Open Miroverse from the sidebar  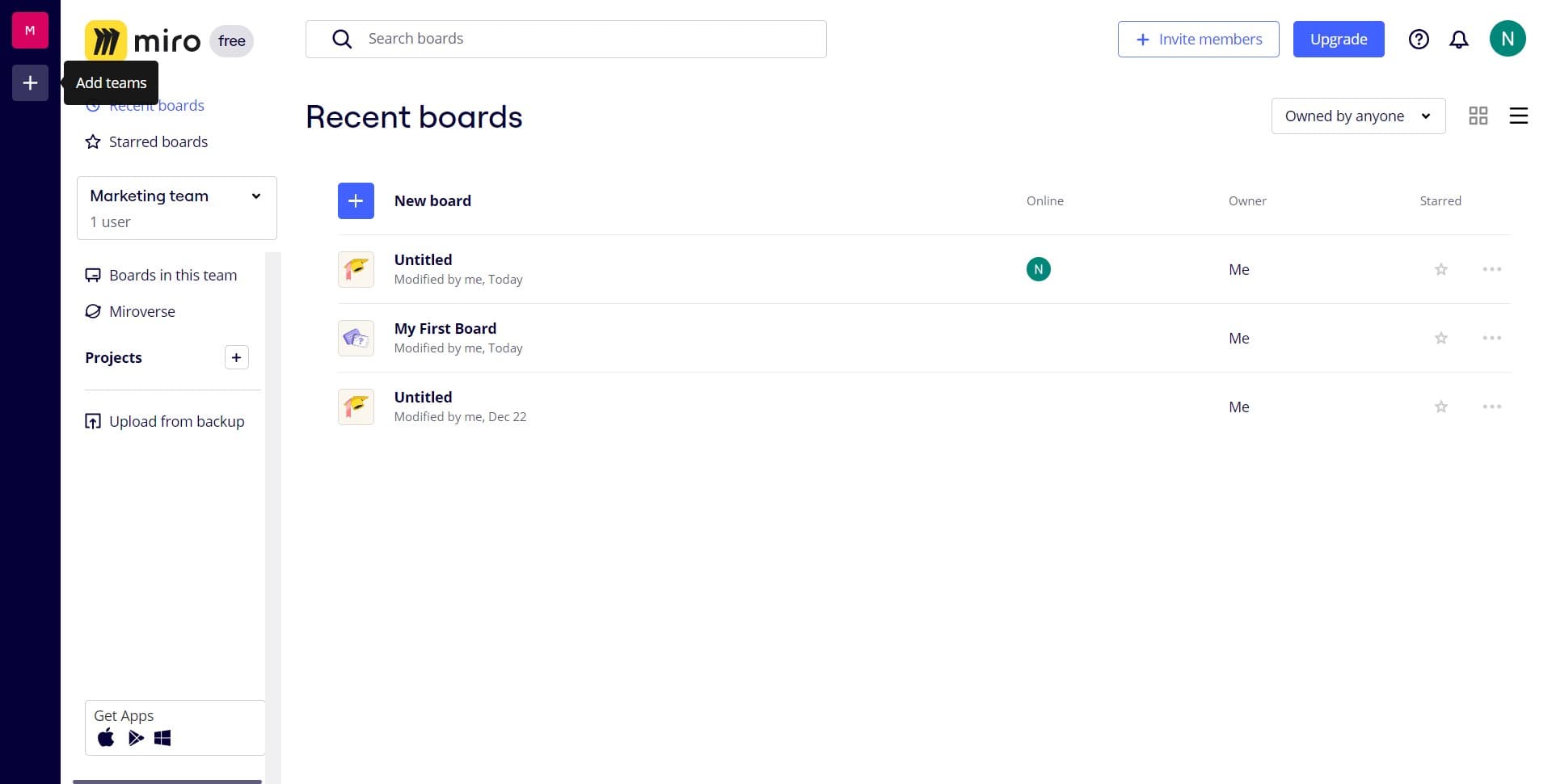coord(141,311)
